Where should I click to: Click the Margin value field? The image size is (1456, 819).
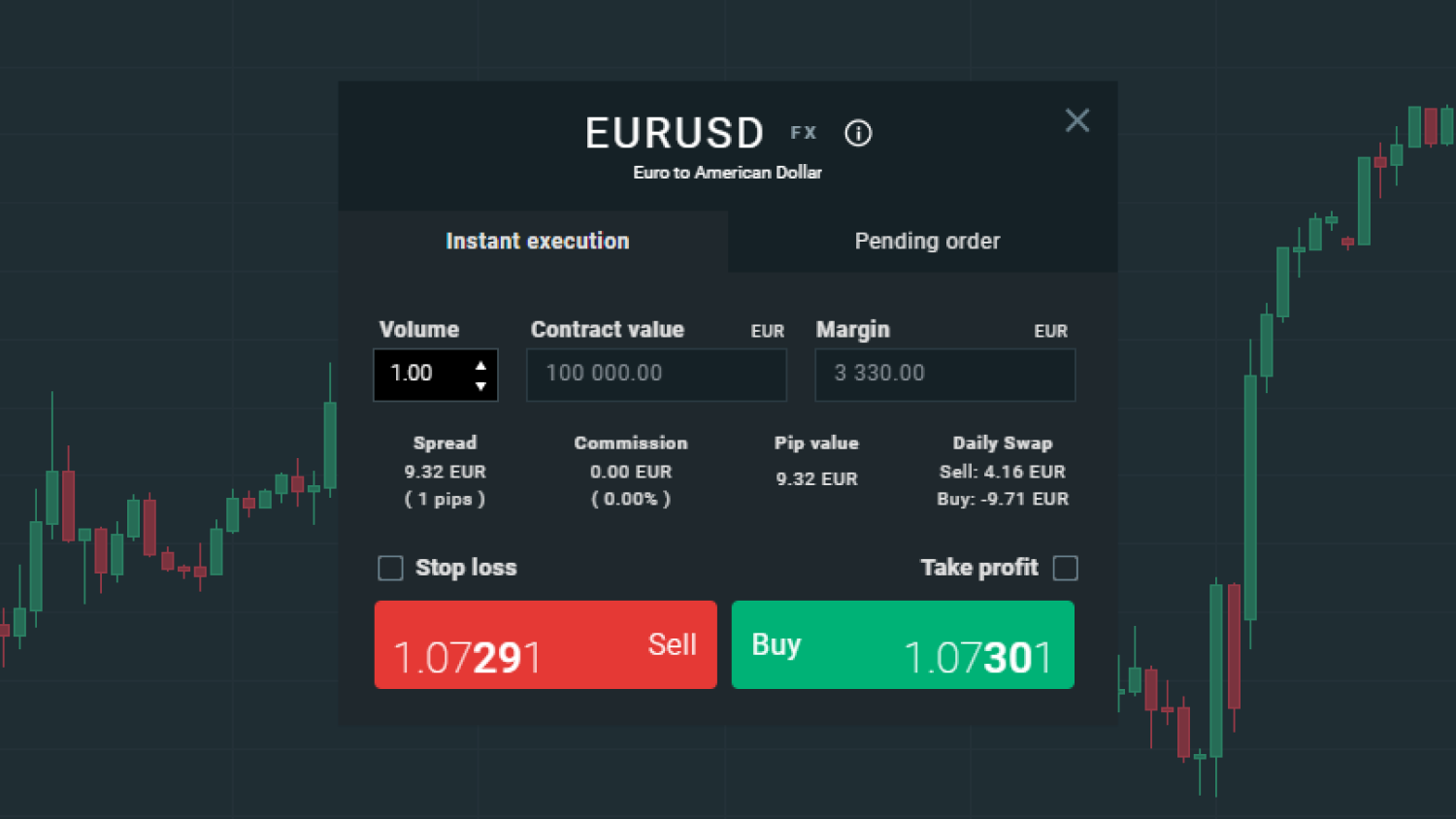click(944, 374)
